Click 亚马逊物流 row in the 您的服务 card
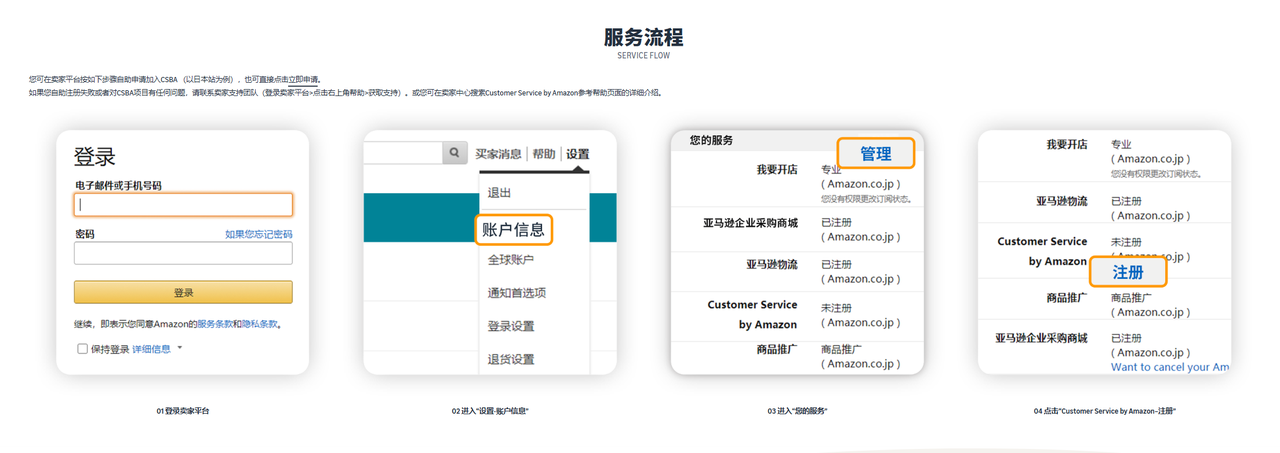The height and width of the screenshot is (453, 1280). pos(771,264)
